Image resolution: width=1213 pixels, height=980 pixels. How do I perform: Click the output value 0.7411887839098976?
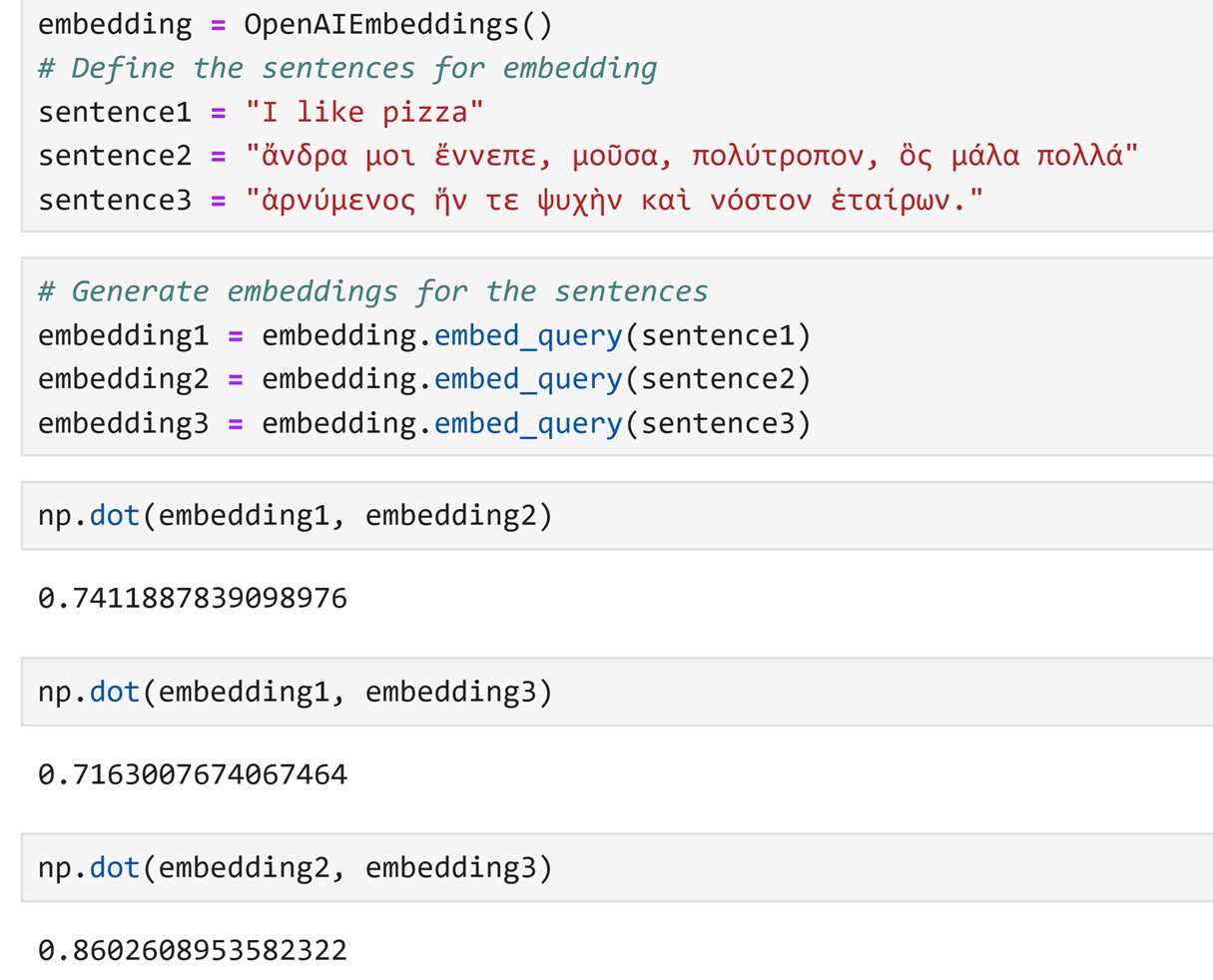pos(193,599)
